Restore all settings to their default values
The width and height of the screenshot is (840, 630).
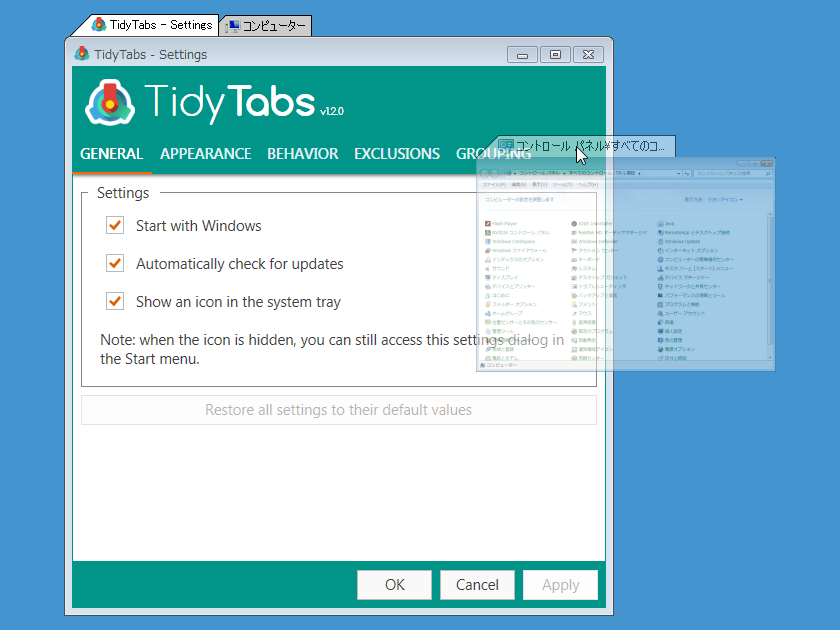click(339, 410)
